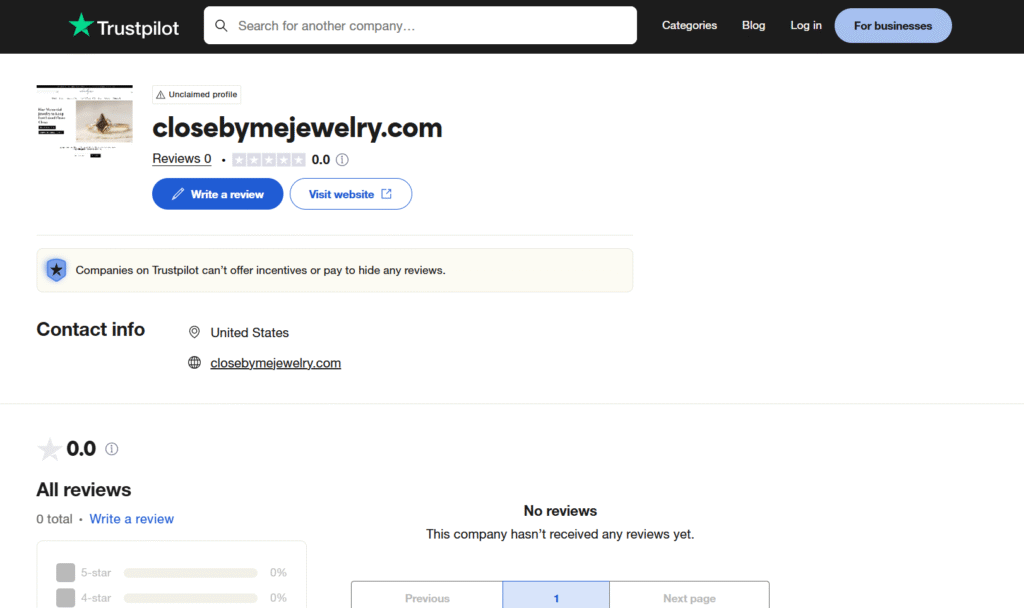The height and width of the screenshot is (608, 1024).
Task: Click the search magnifier icon
Action: 221,25
